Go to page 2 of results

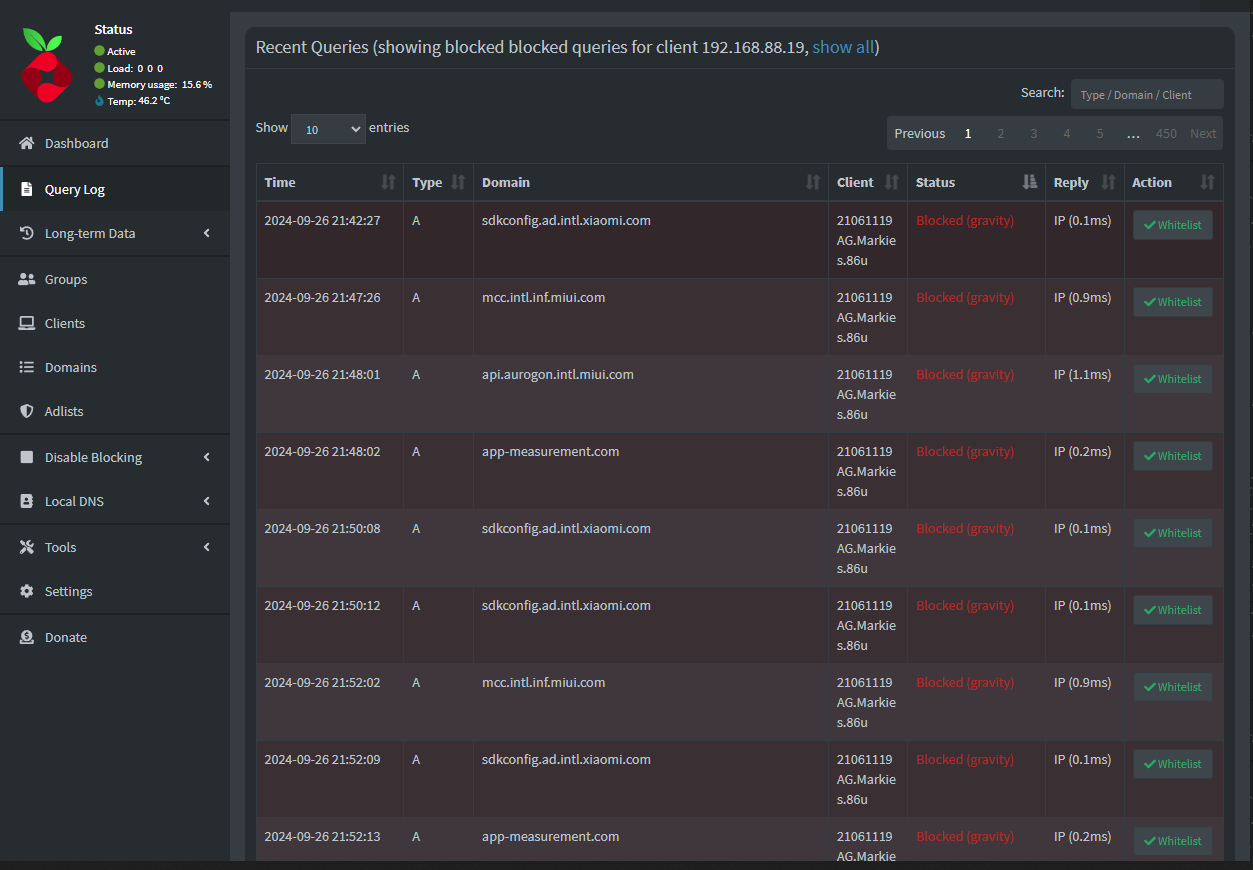coord(1000,133)
